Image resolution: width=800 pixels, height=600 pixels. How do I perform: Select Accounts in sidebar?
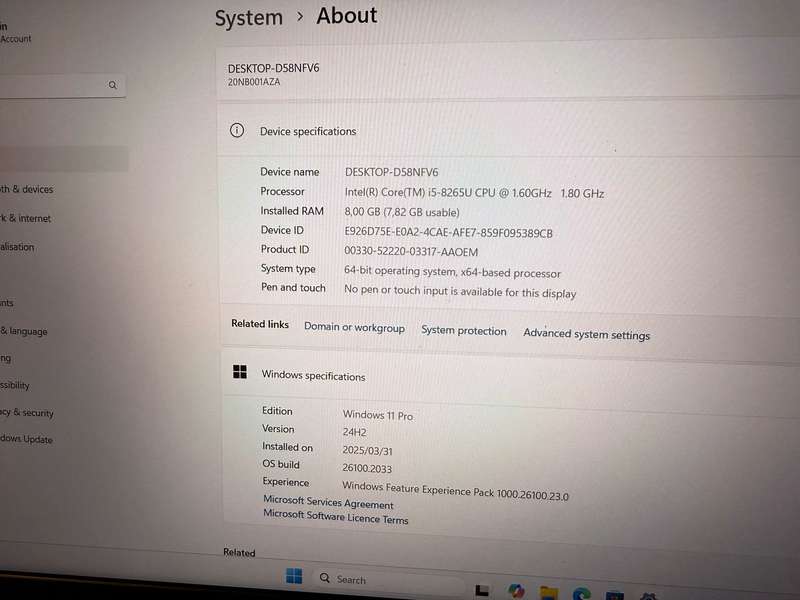point(7,303)
